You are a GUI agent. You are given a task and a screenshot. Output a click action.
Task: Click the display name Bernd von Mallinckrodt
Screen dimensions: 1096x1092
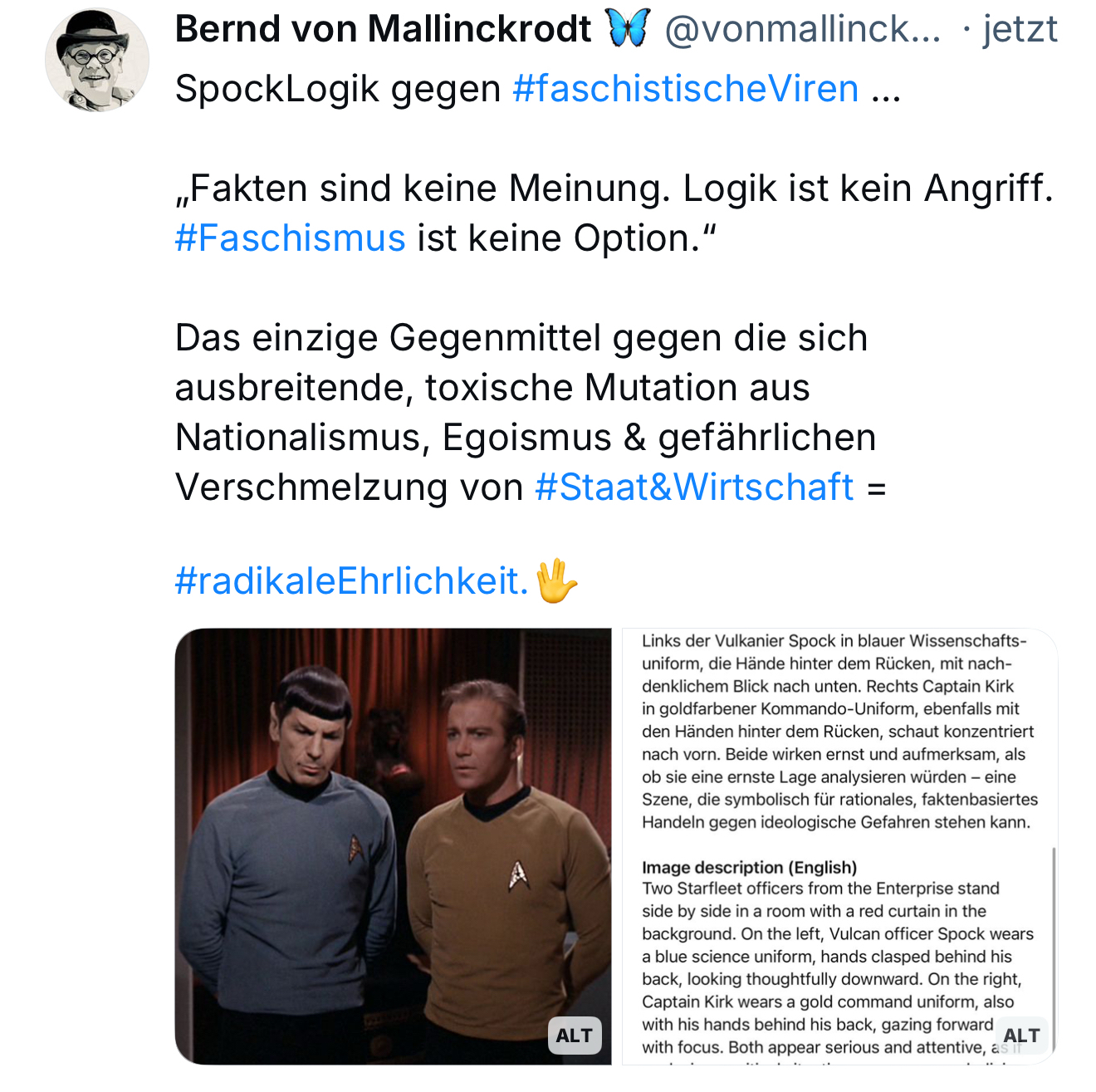click(x=383, y=29)
